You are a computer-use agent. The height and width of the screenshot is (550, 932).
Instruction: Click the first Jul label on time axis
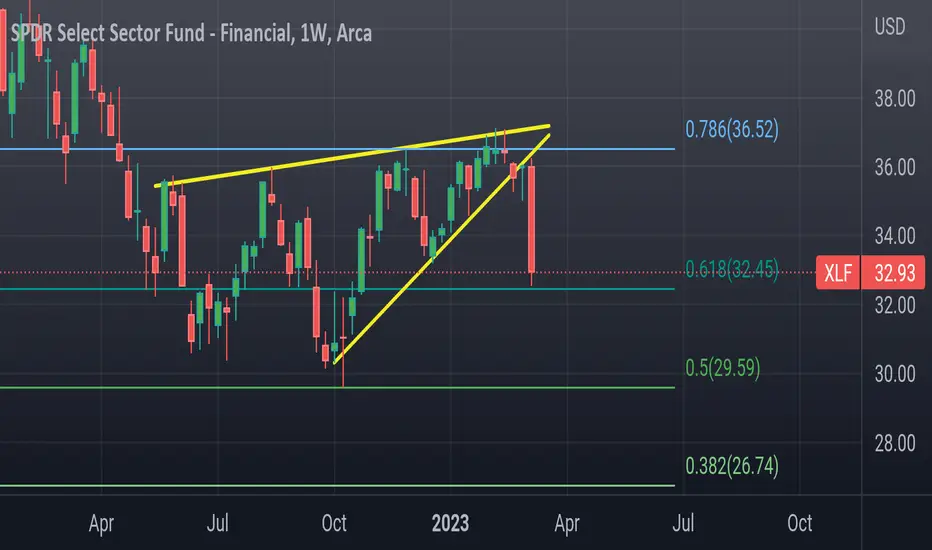pos(218,523)
